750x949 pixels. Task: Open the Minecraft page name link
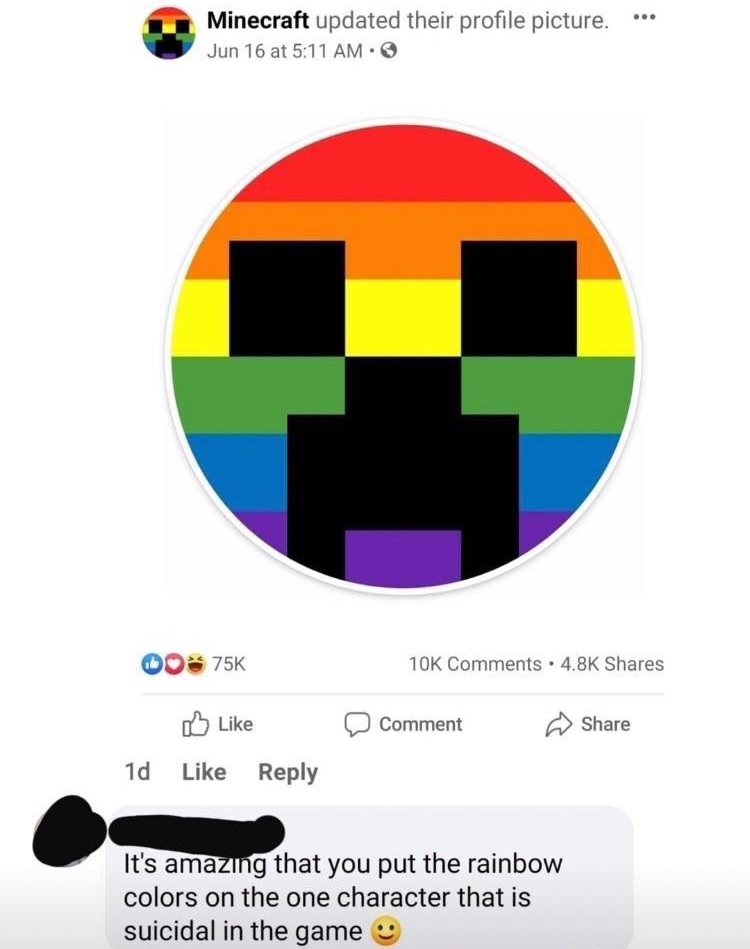pyautogui.click(x=258, y=21)
